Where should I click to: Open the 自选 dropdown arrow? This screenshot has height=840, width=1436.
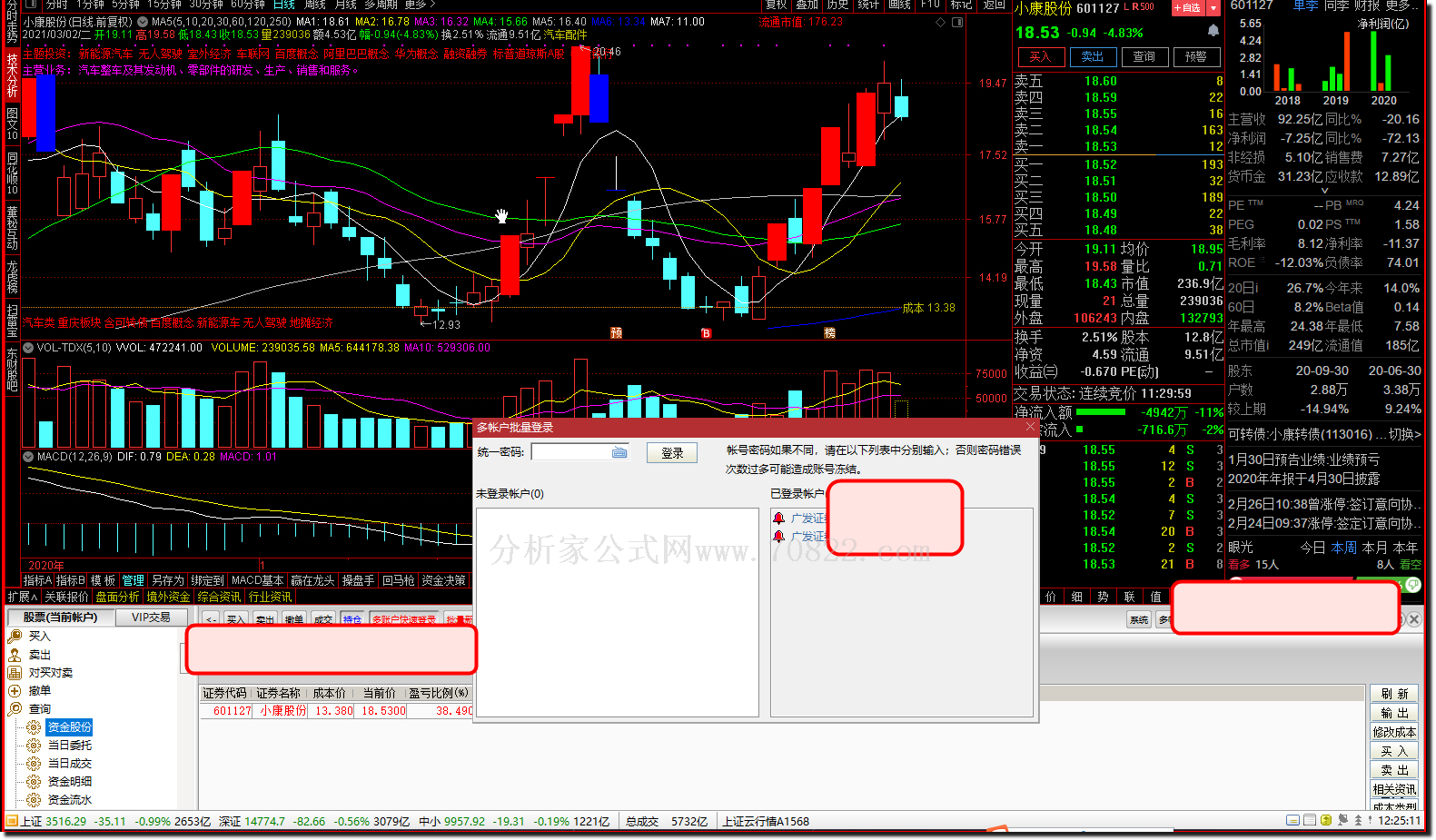click(1213, 8)
